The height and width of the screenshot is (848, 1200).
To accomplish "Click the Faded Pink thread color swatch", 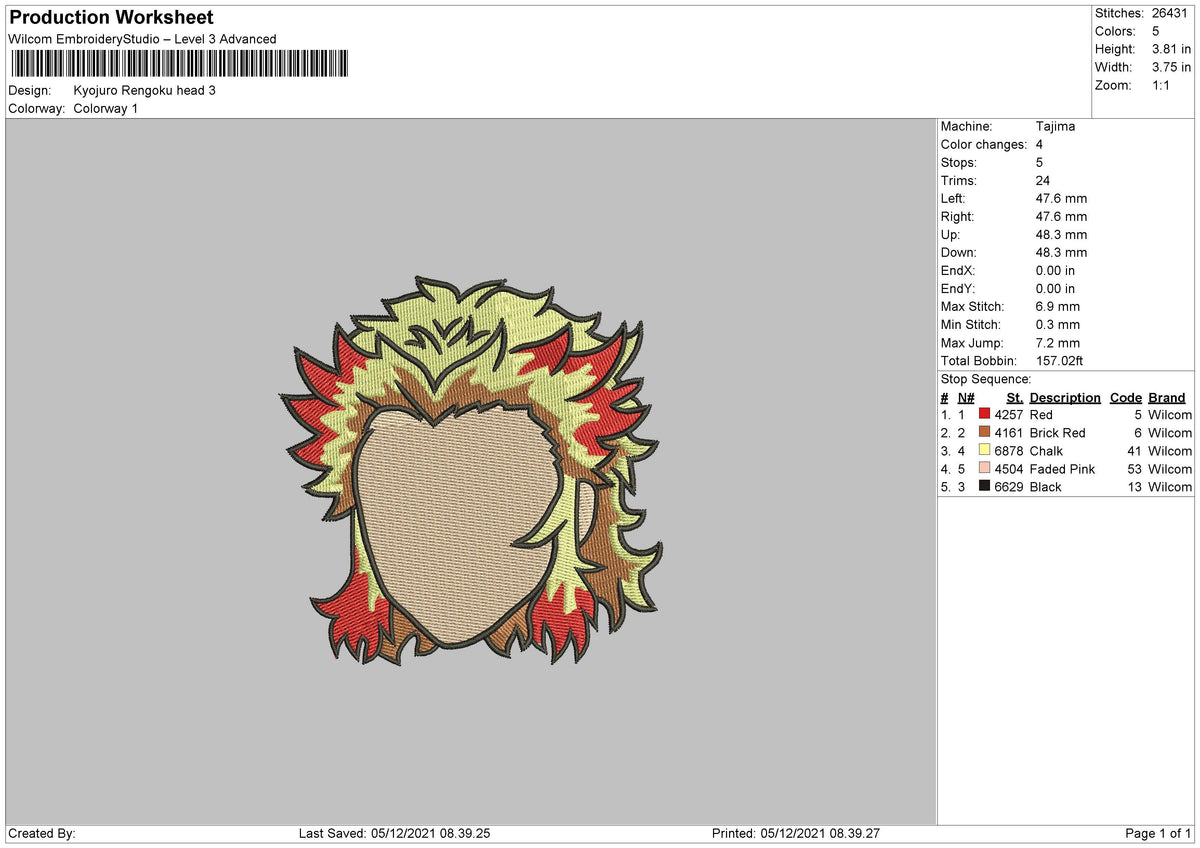I will pyautogui.click(x=985, y=468).
